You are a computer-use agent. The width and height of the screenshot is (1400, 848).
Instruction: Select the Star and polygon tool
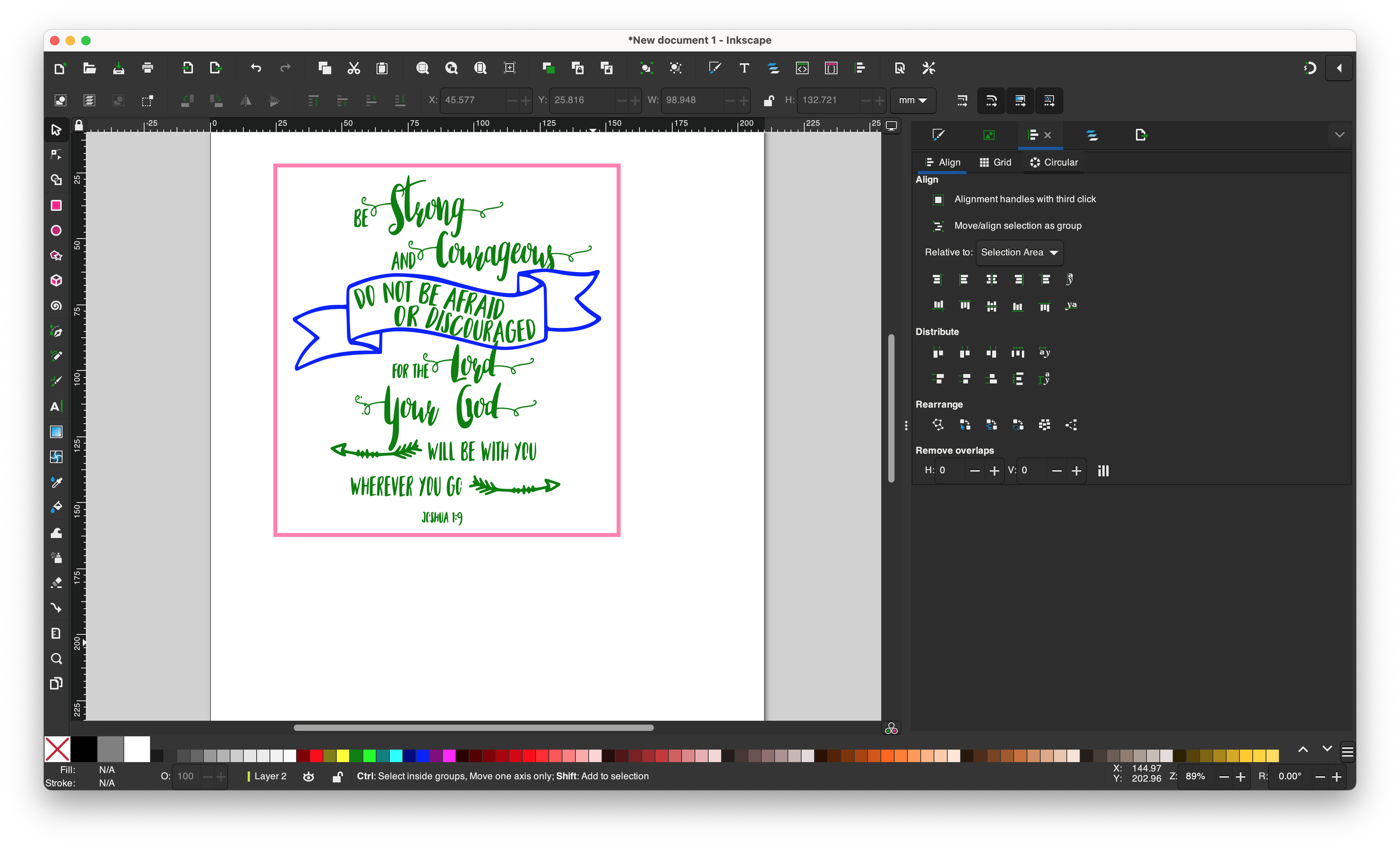56,255
